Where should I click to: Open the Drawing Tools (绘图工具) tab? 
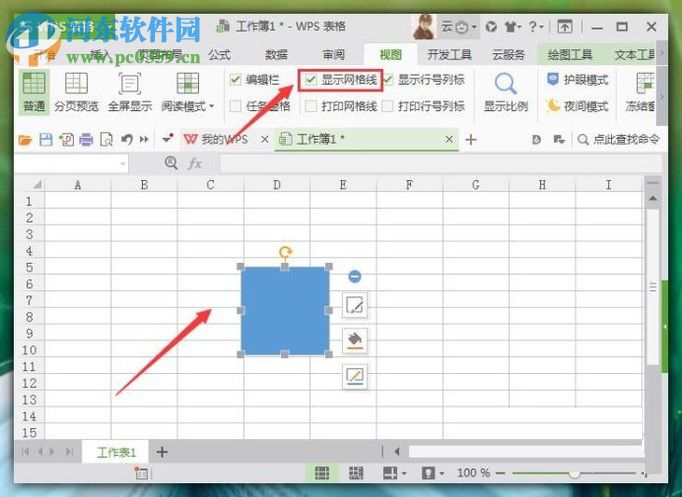tap(570, 55)
